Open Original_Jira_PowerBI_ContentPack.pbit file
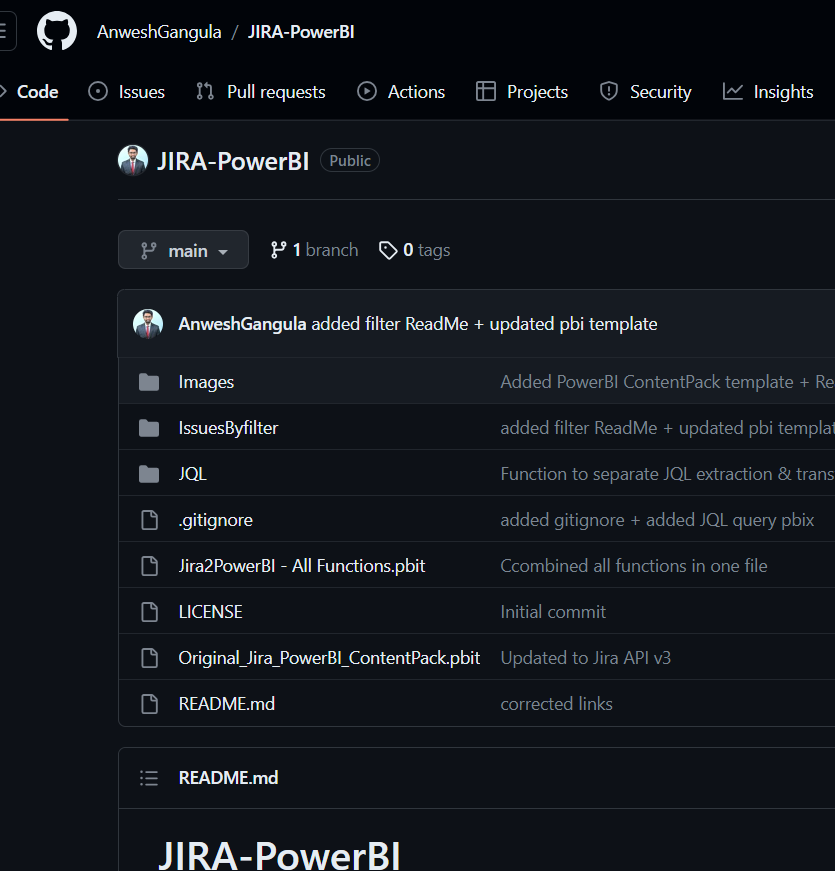This screenshot has width=835, height=871. pos(329,658)
